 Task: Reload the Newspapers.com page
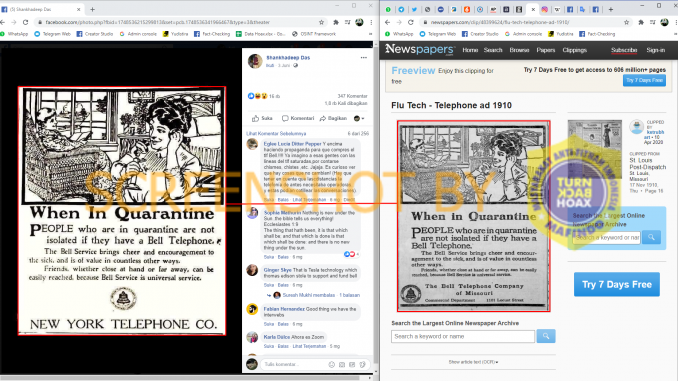pyautogui.click(x=410, y=22)
